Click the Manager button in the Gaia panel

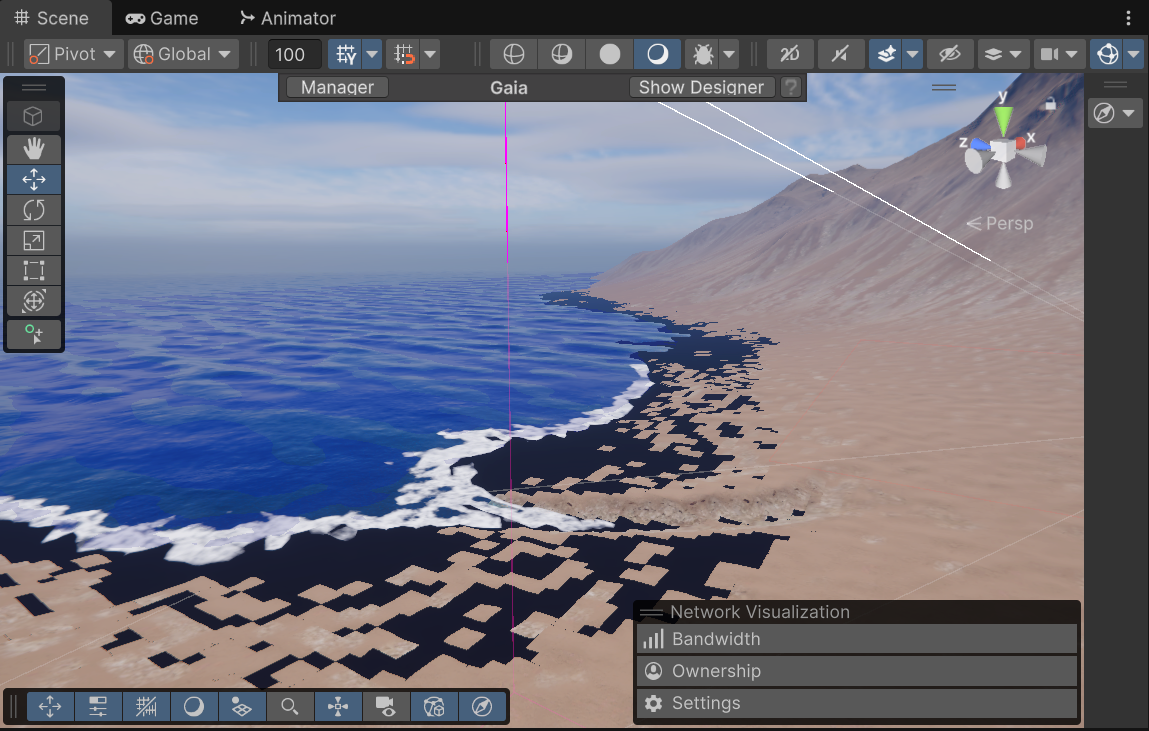336,87
